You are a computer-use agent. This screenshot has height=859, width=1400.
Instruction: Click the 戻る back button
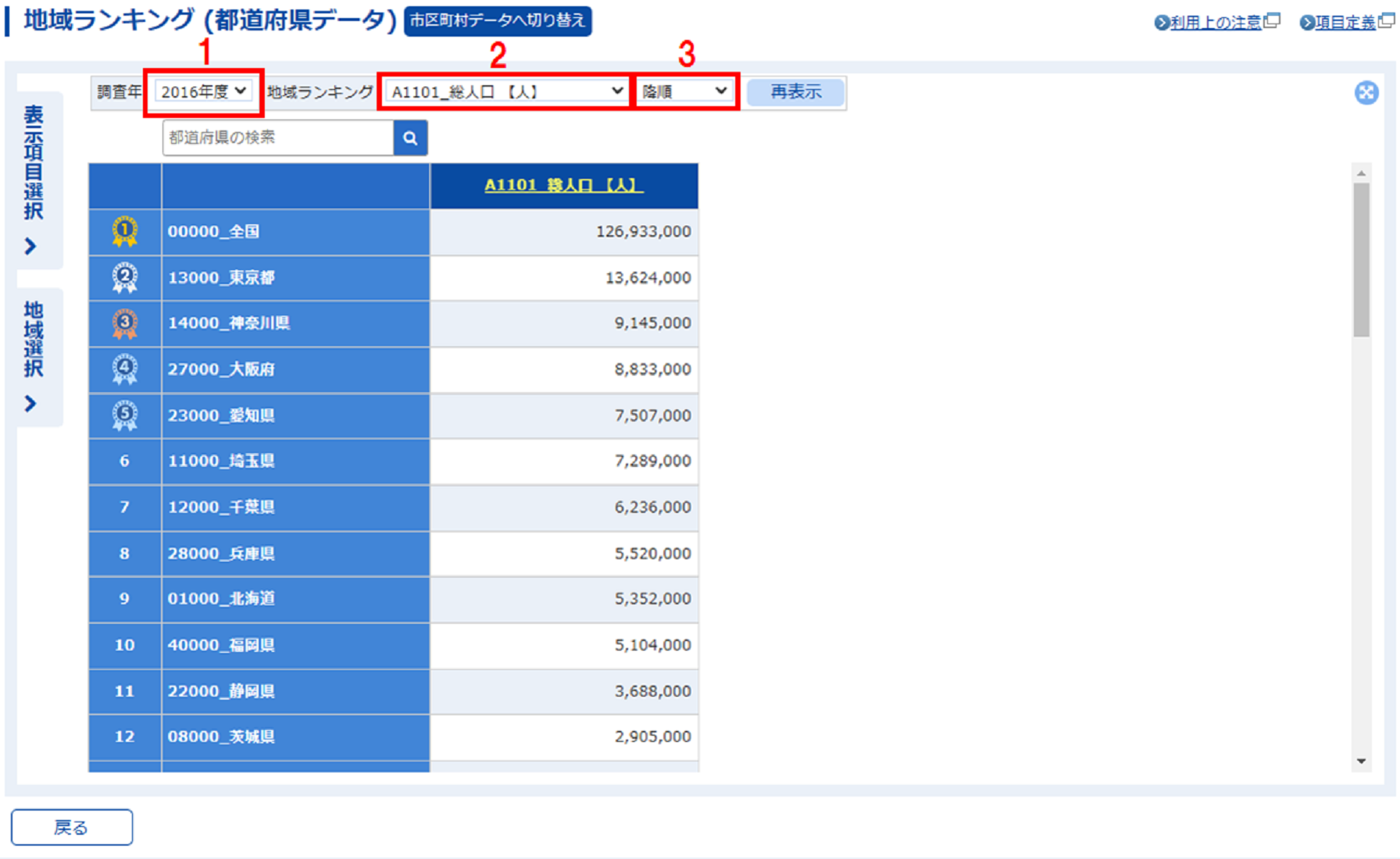[72, 827]
